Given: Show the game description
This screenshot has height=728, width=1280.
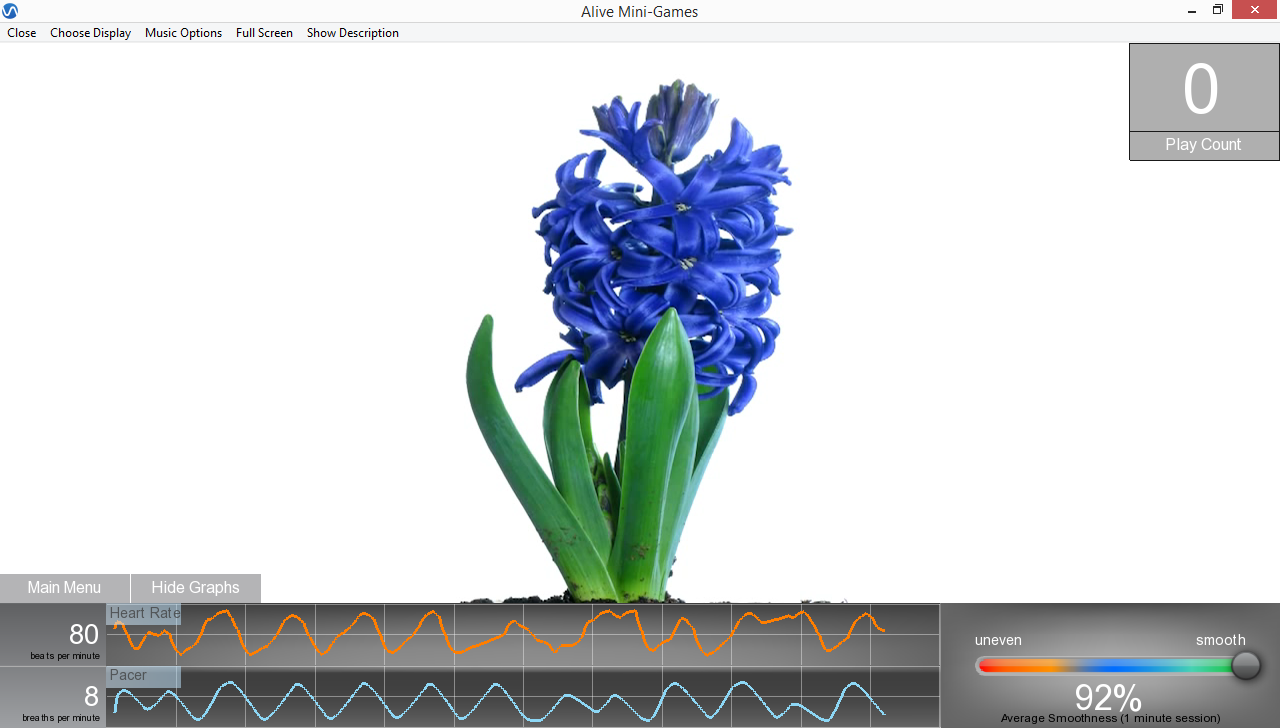Looking at the screenshot, I should point(352,33).
